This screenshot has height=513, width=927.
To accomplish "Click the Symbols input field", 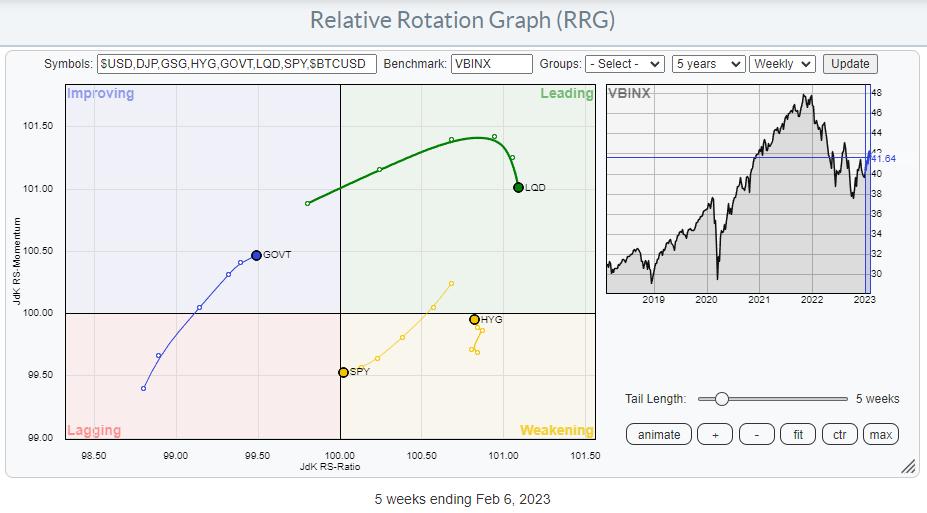I will (x=237, y=64).
